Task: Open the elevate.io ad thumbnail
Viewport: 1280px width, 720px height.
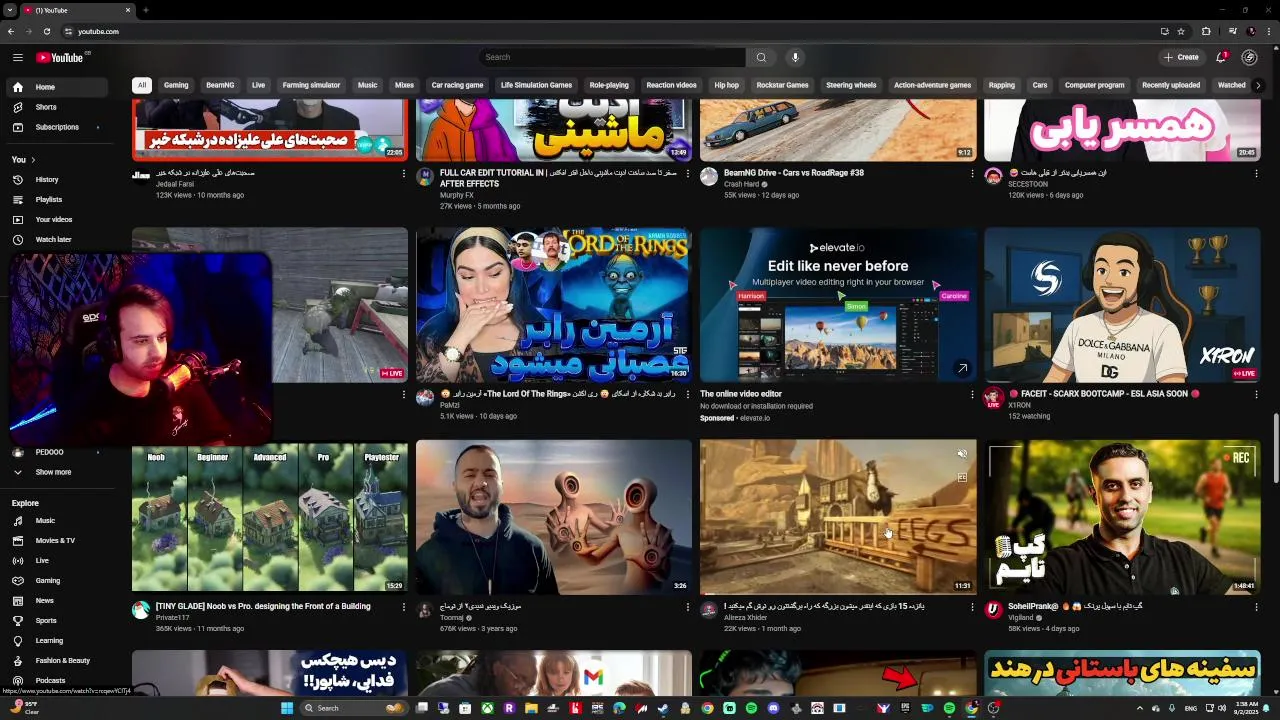Action: pos(838,305)
